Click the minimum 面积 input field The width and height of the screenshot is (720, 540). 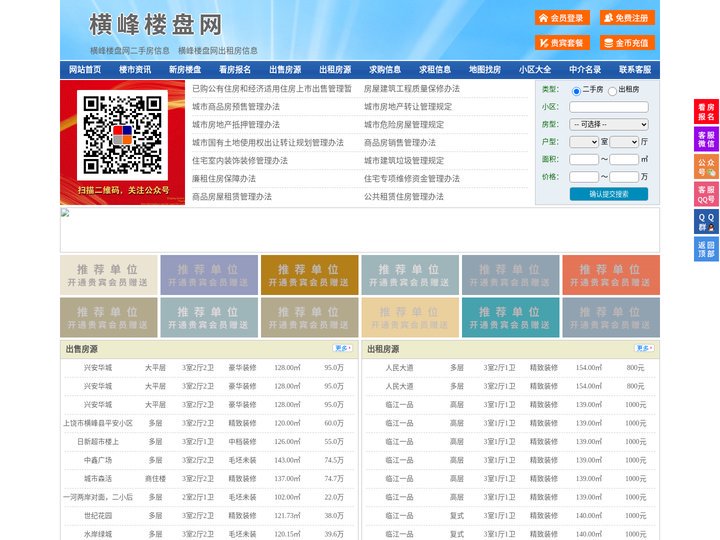pyautogui.click(x=584, y=159)
